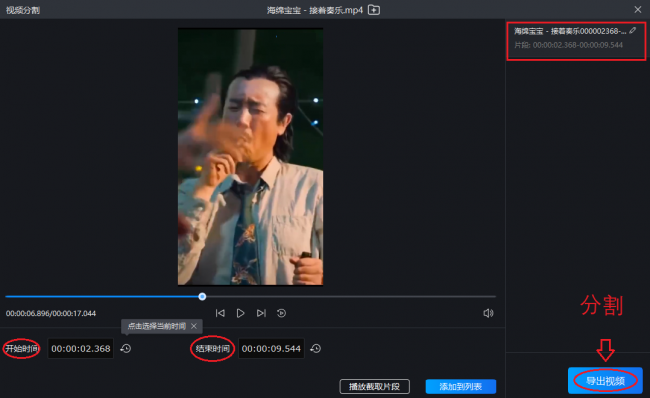Click the 海绵宝宝 - 接着奏乐.mp4 file name
Viewport: 650px width, 398px height.
[x=315, y=10]
